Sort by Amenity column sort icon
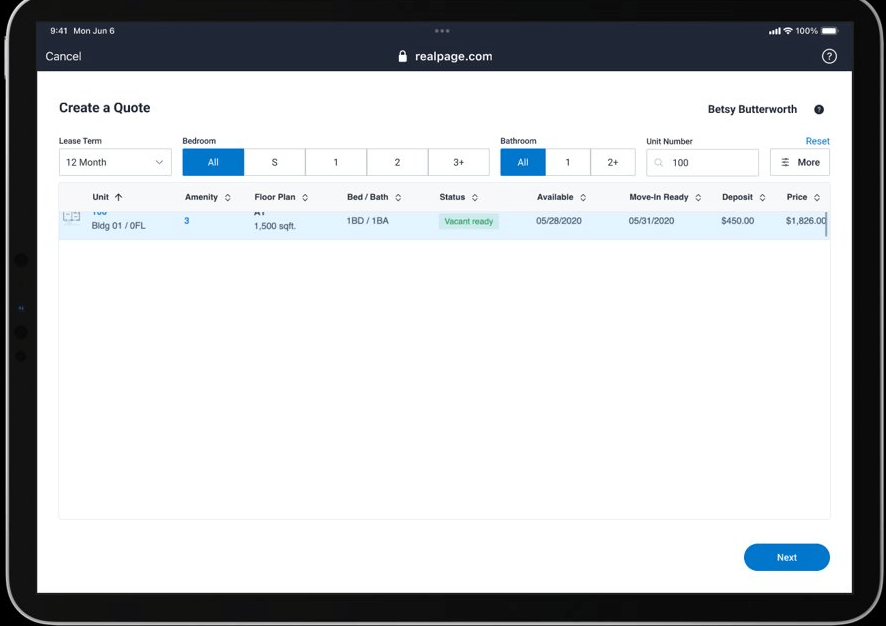 [228, 198]
